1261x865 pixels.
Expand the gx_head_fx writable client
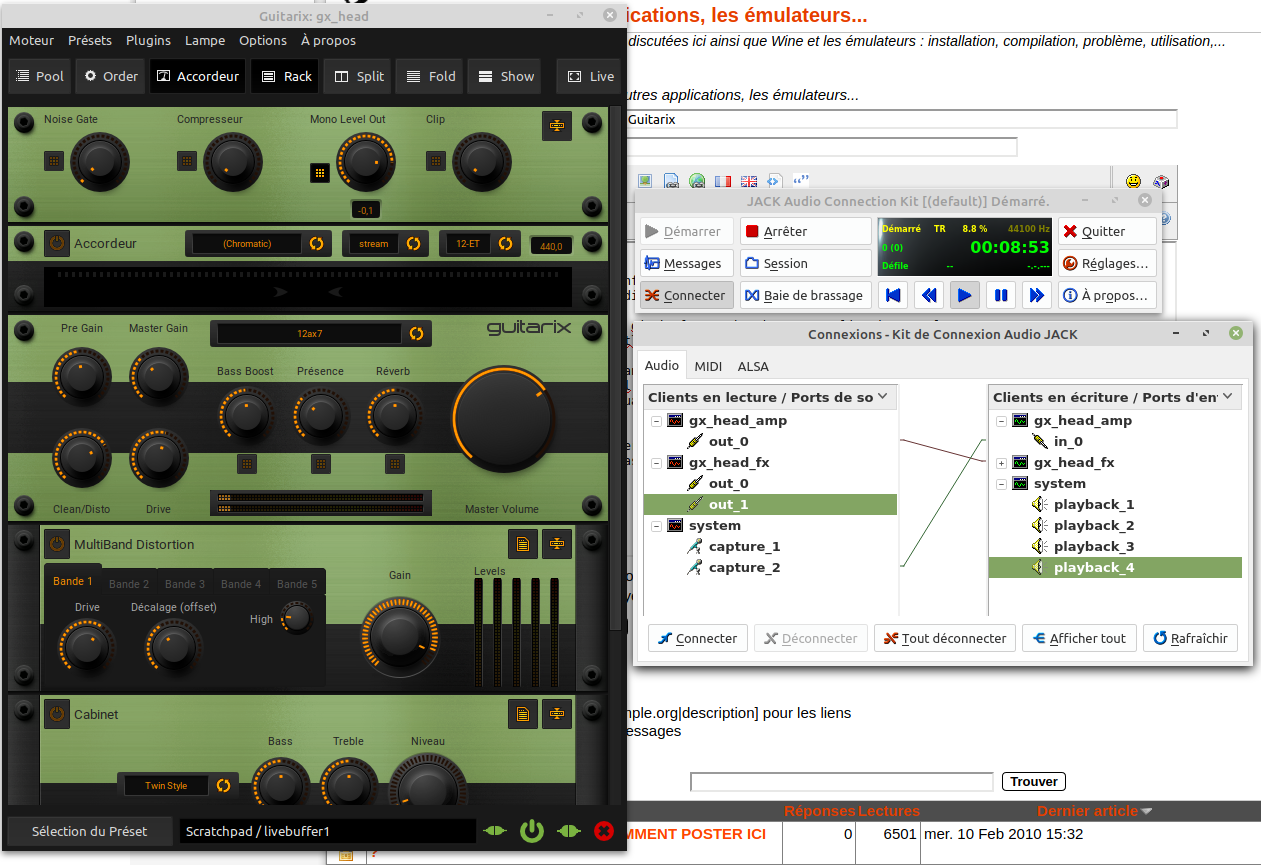[1001, 463]
